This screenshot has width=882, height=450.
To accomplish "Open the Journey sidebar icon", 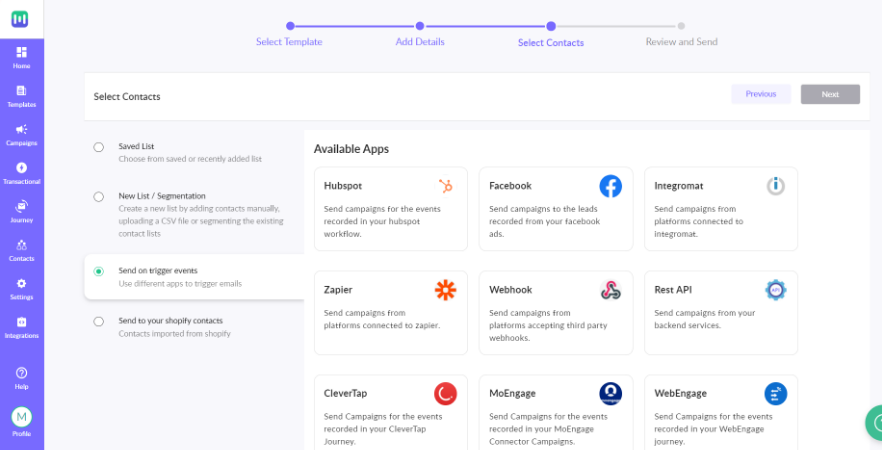I will [x=21, y=206].
